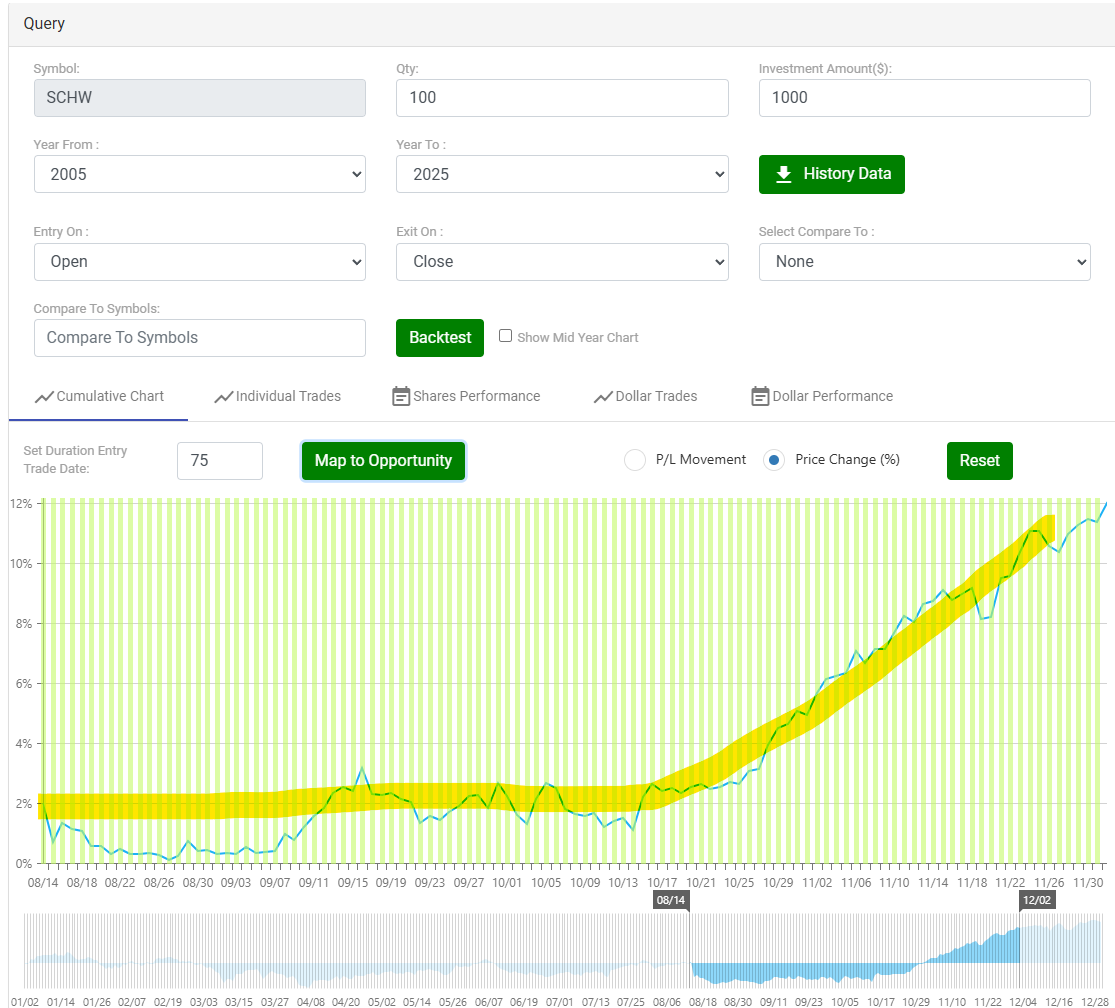Switch to the Dollar Trades tab

click(x=646, y=397)
